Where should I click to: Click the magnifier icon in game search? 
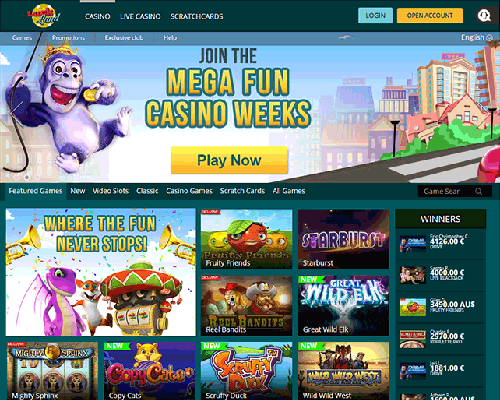point(479,191)
